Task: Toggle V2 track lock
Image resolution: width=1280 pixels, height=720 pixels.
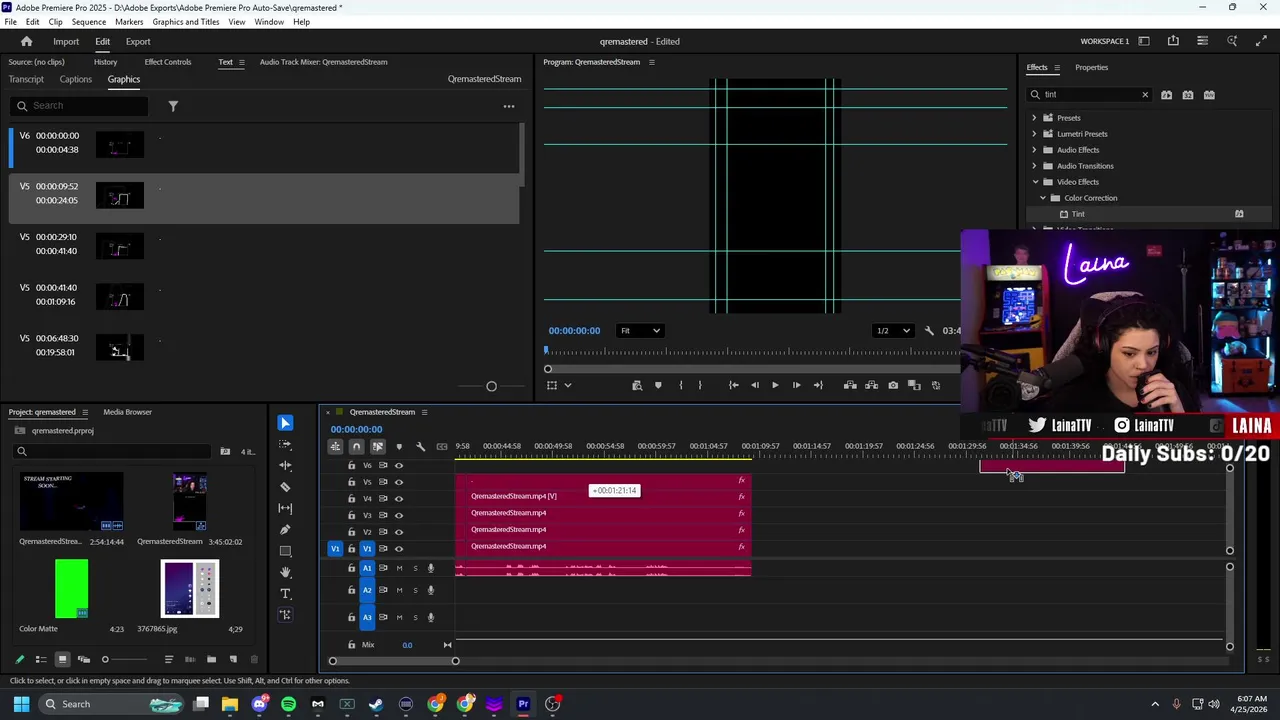Action: [x=351, y=532]
